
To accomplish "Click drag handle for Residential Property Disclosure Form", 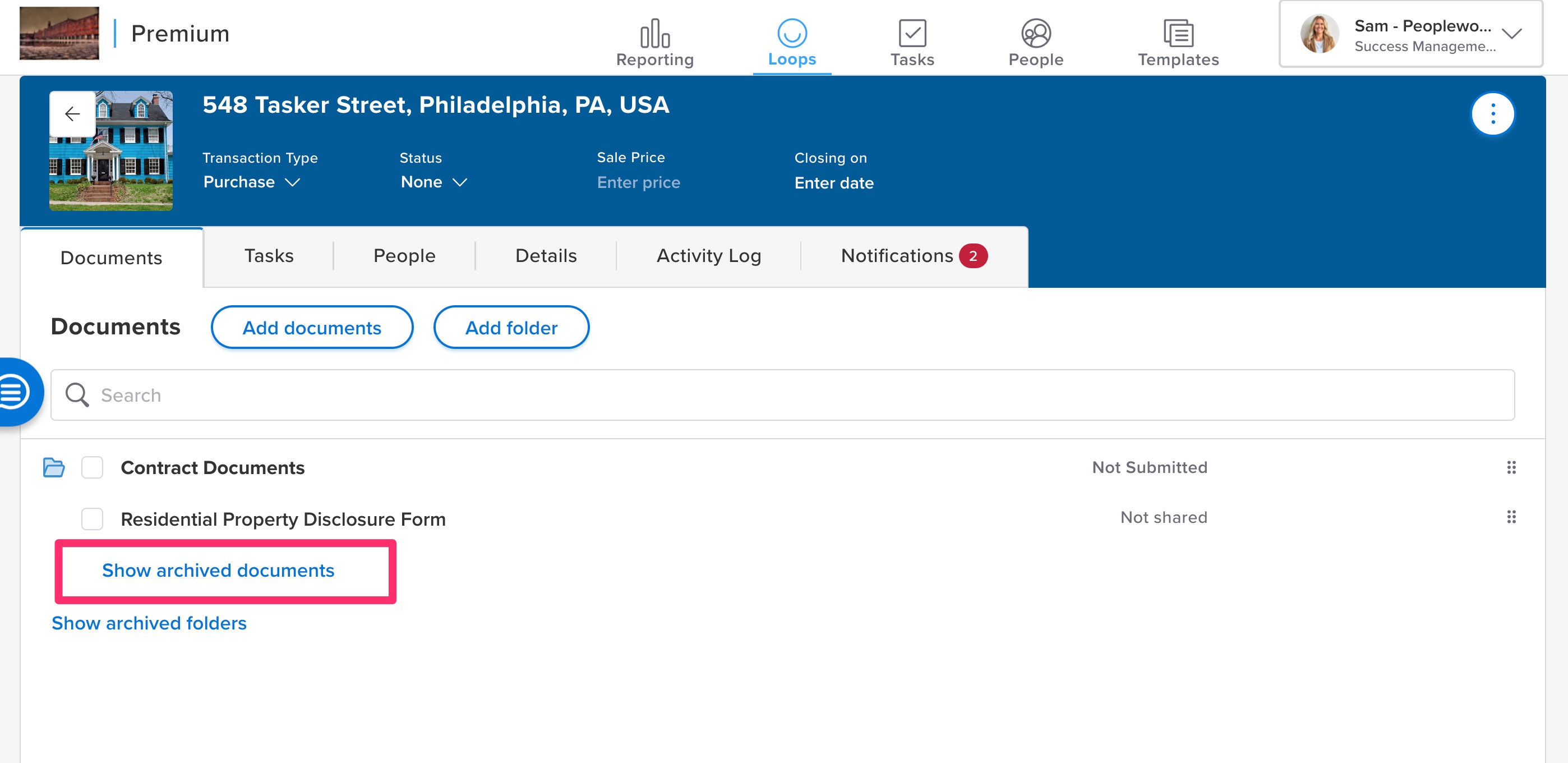I will click(x=1511, y=517).
